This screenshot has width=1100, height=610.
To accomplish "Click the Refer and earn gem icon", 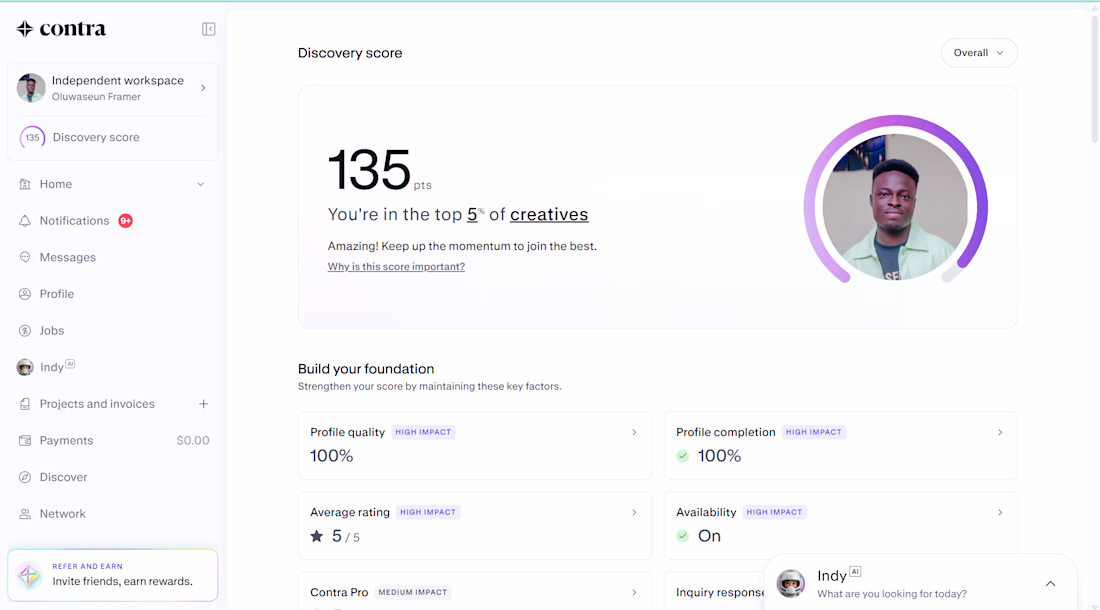I will tap(29, 575).
